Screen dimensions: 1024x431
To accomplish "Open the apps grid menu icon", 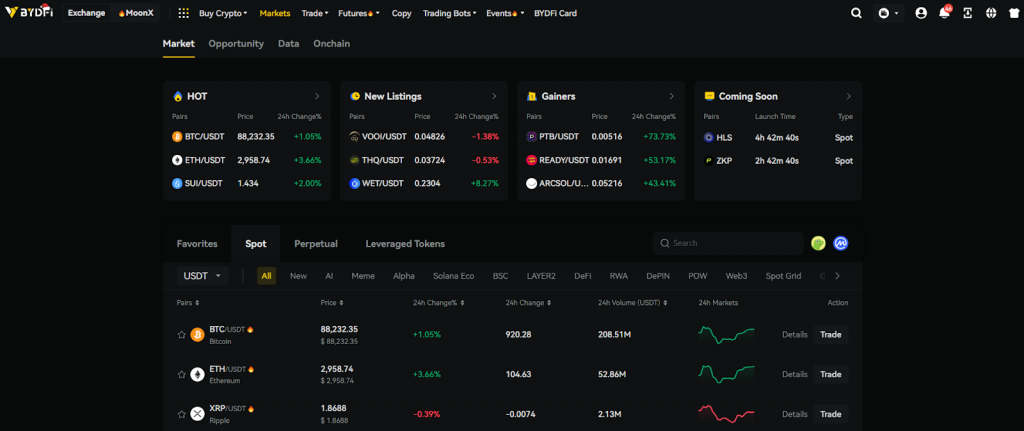I will pos(183,14).
